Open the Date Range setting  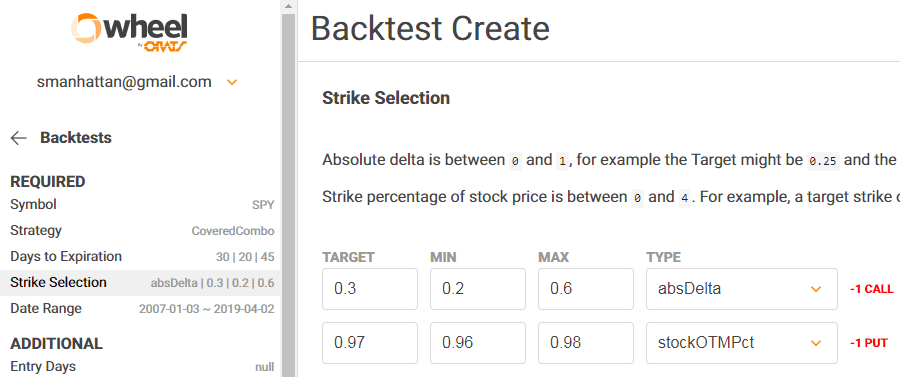(x=140, y=309)
